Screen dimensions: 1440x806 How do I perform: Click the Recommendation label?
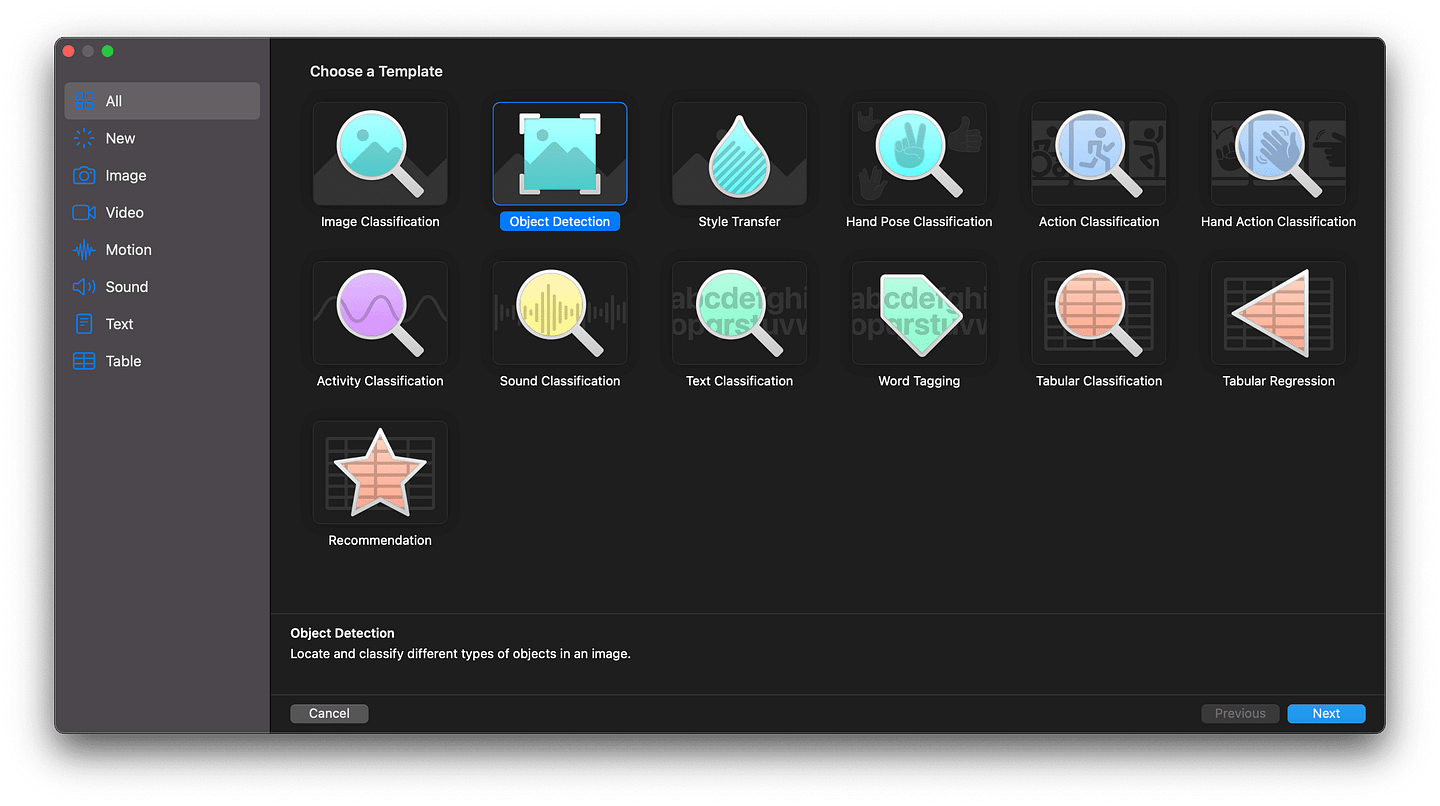click(380, 540)
